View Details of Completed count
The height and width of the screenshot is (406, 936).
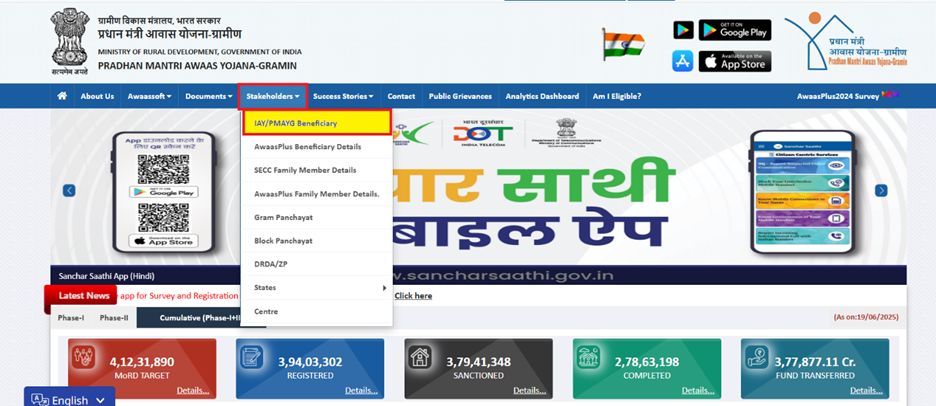pos(698,391)
